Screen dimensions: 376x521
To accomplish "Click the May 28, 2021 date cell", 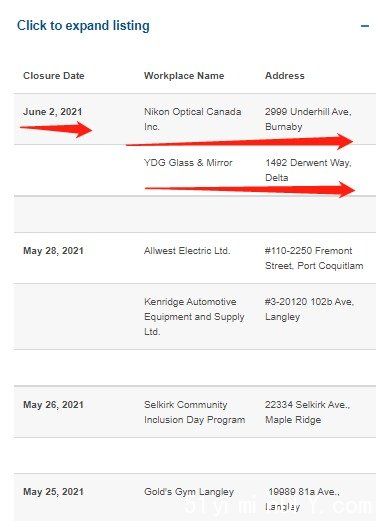I will coord(53,251).
